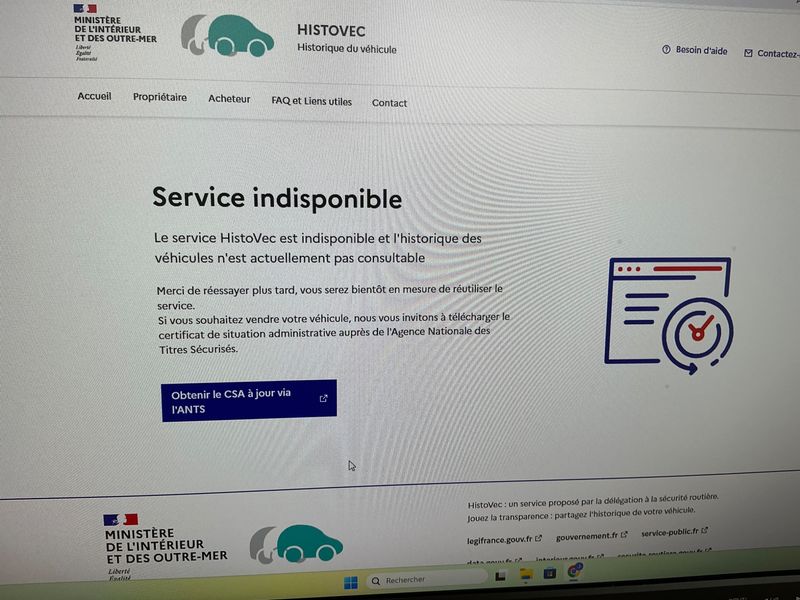The width and height of the screenshot is (800, 600).
Task: Open the Contact navigation item
Action: click(x=389, y=103)
